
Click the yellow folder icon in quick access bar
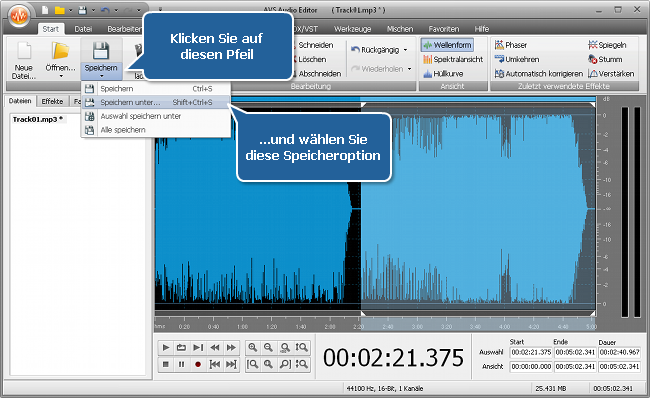point(60,10)
